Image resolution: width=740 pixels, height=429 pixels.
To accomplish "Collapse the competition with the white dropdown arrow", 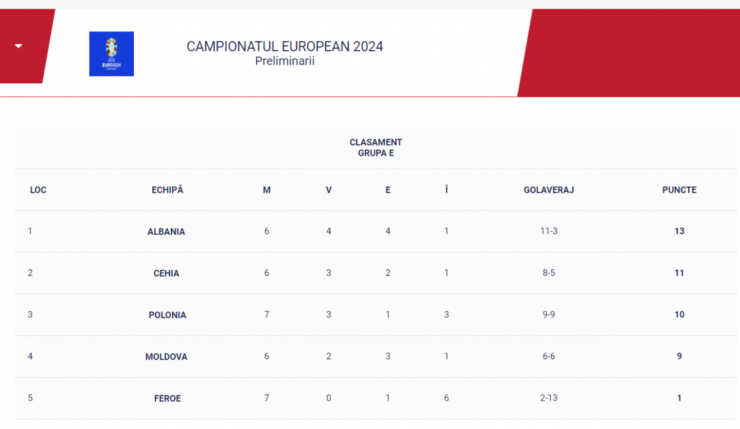I will click(x=18, y=46).
